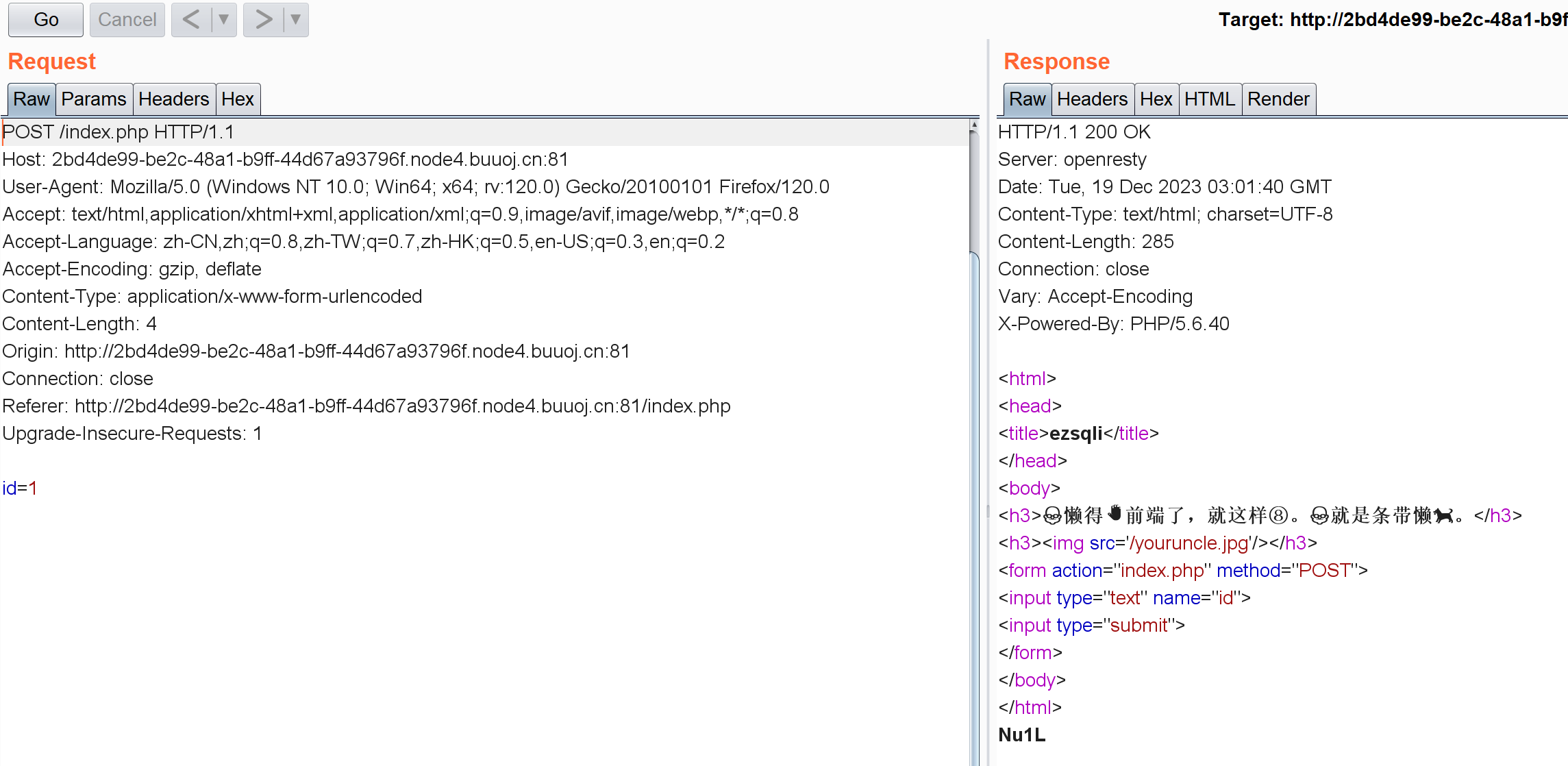The height and width of the screenshot is (766, 1568).
Task: Click the Origin header line
Action: (x=316, y=351)
